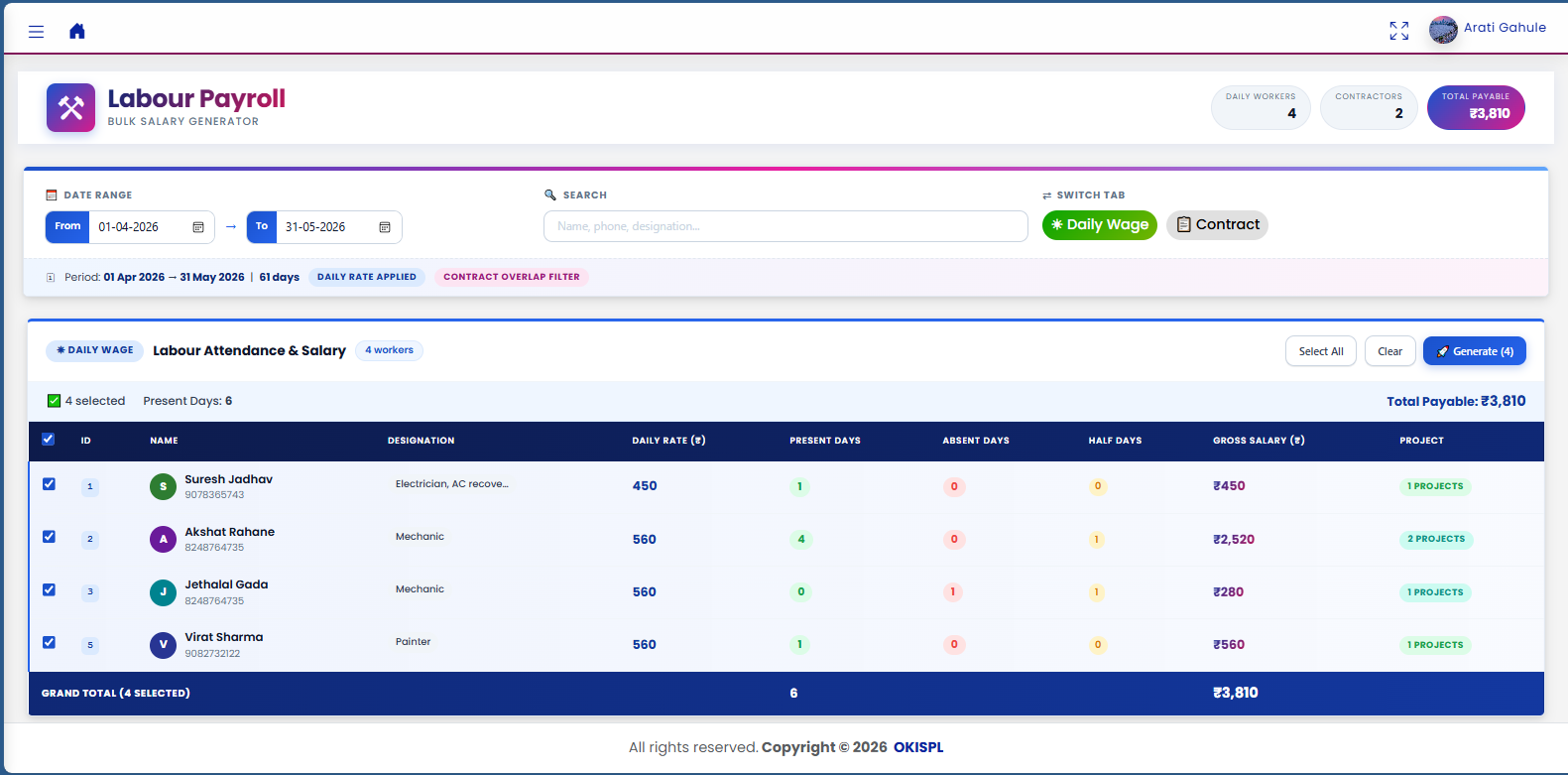This screenshot has height=775, width=1568.
Task: Click the search magnifier icon
Action: click(x=550, y=195)
